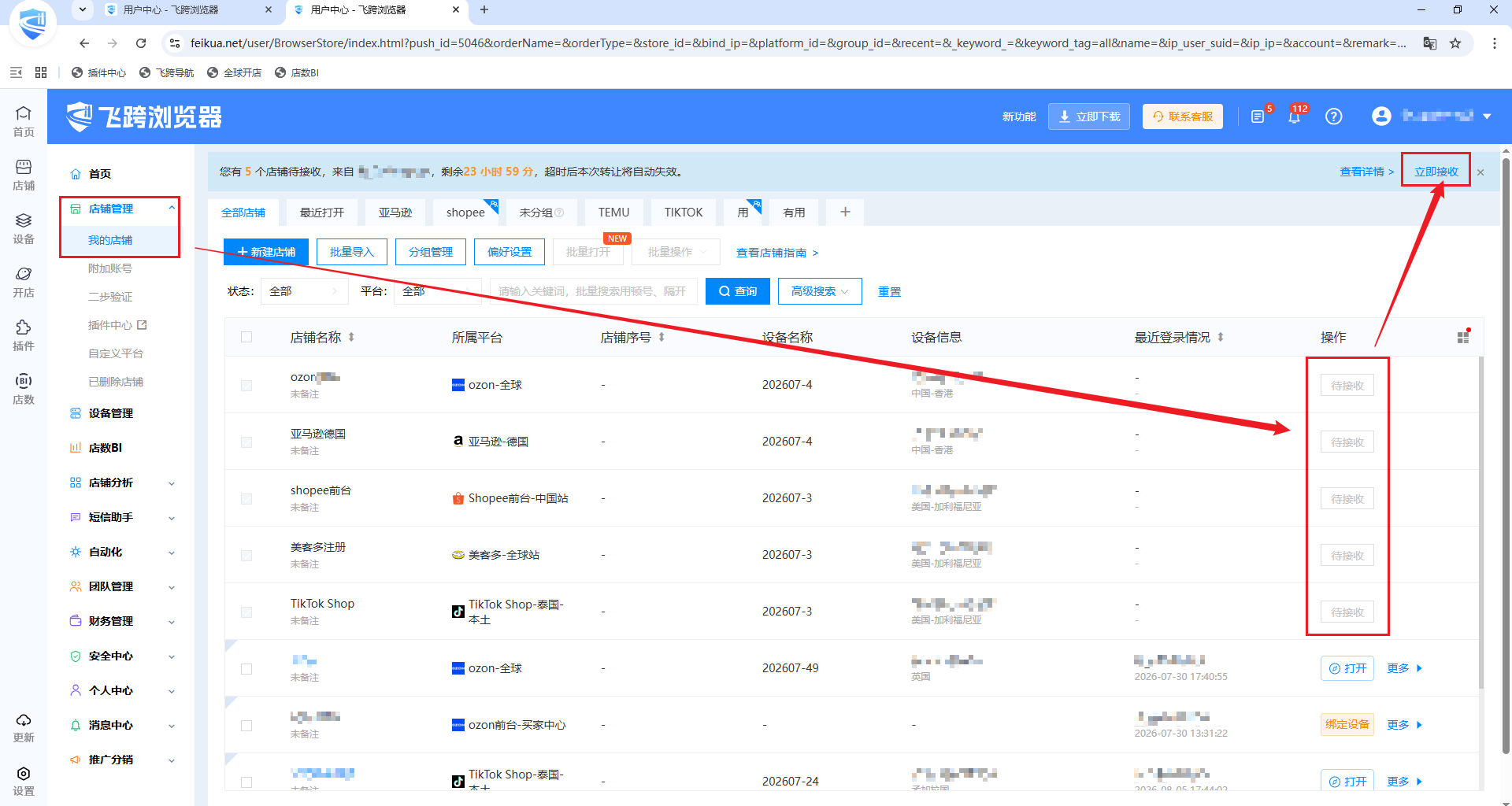Click the 查询 search button
Screen dimensions: 1512x806
coord(738,291)
